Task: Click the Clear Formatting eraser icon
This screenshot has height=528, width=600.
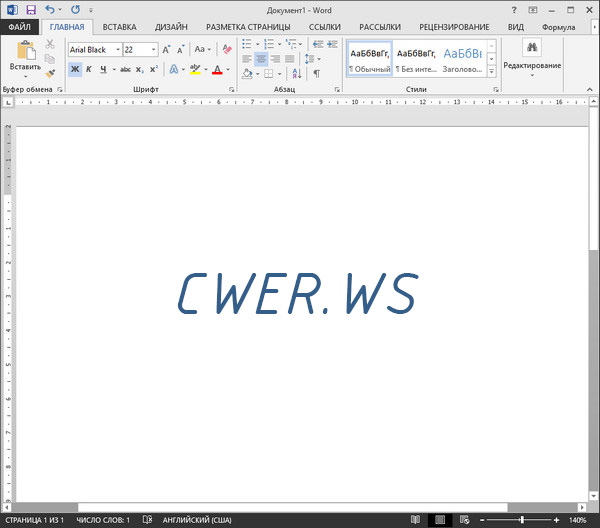Action: point(226,49)
